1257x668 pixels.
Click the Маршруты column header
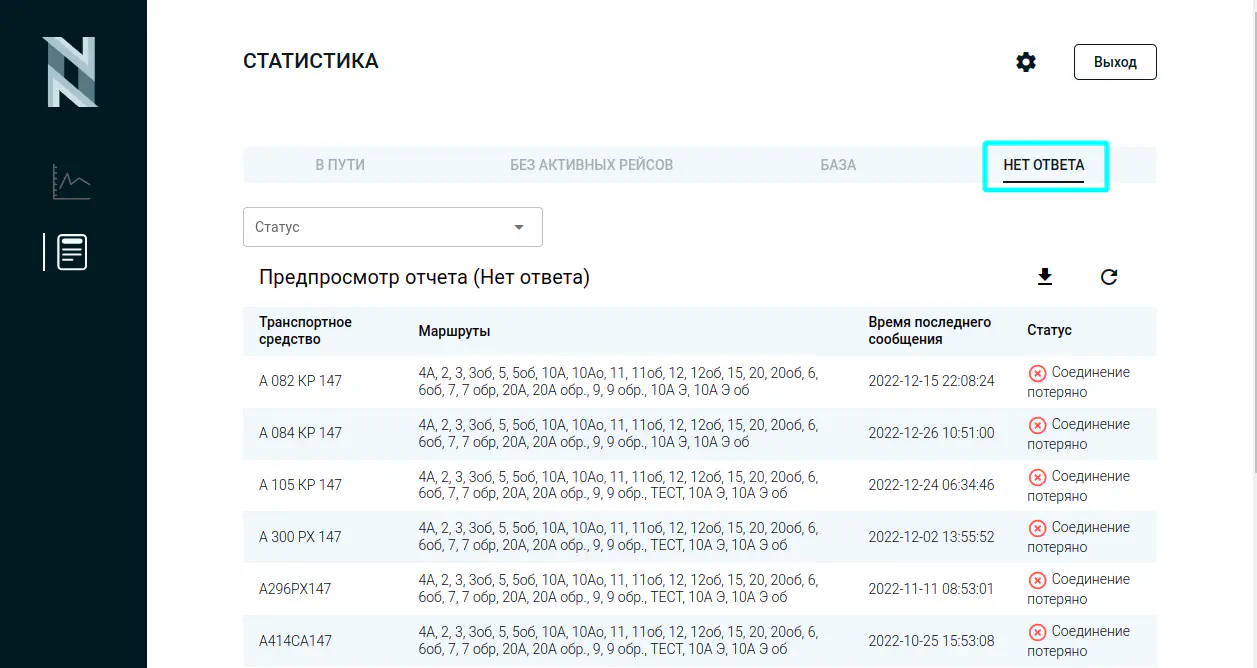click(x=454, y=331)
